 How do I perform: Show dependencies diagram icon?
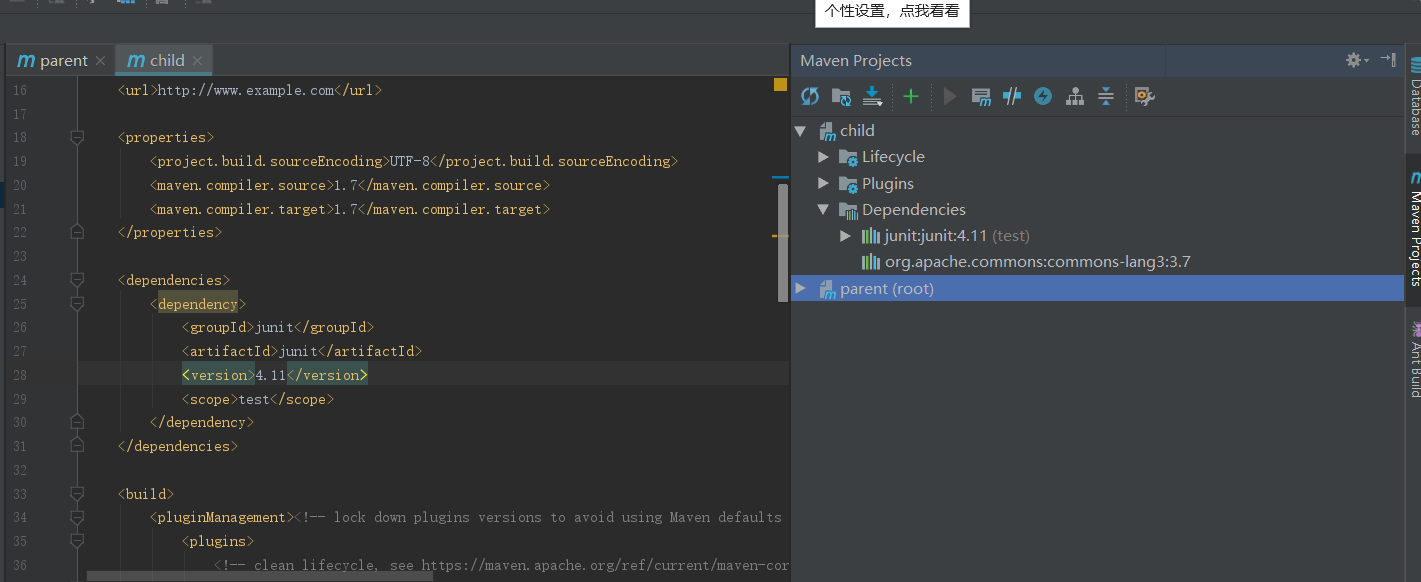(1075, 96)
